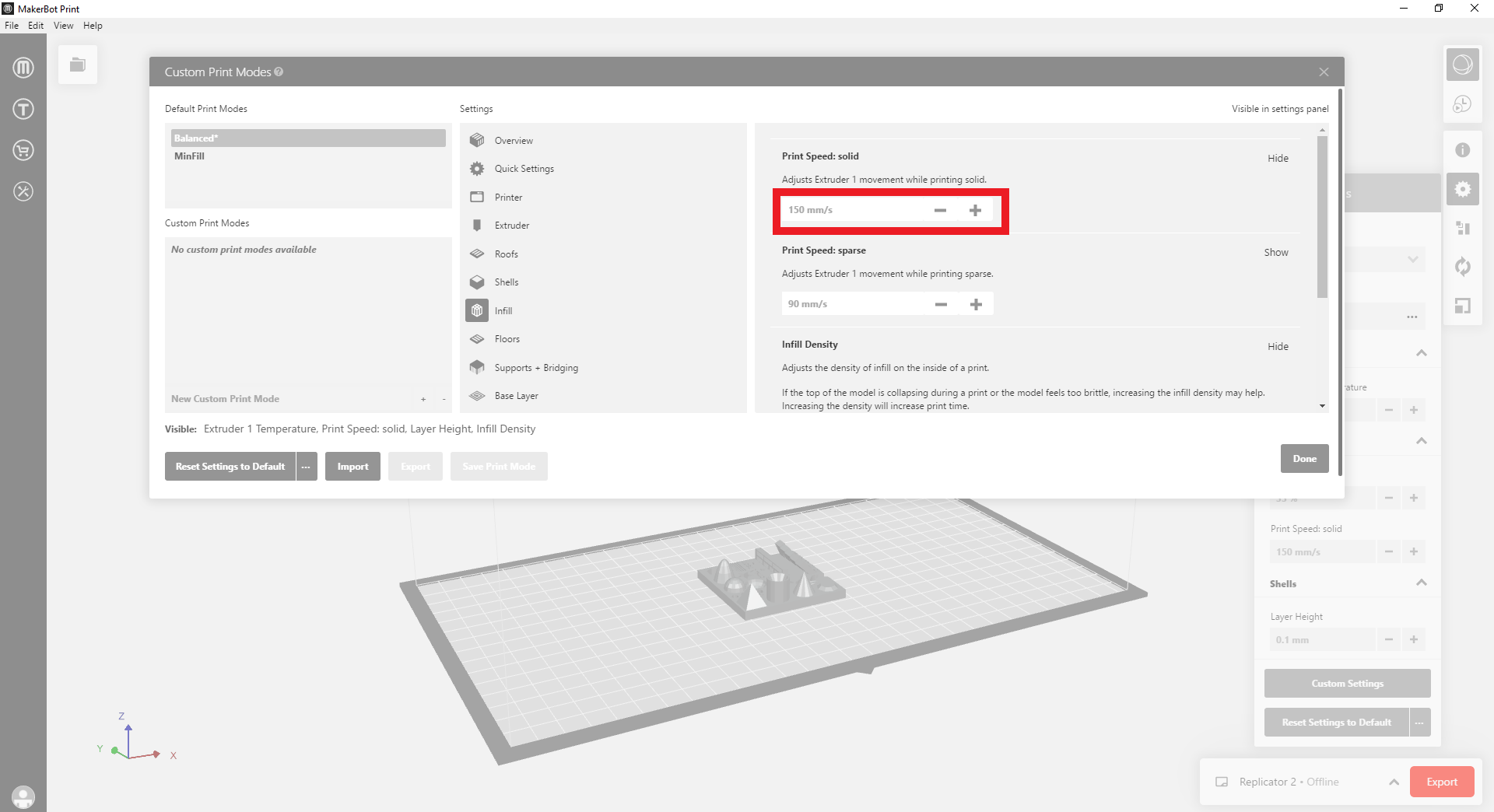This screenshot has height=812, width=1494.
Task: Click Reset Settings to Default in the dialog
Action: pyautogui.click(x=230, y=467)
